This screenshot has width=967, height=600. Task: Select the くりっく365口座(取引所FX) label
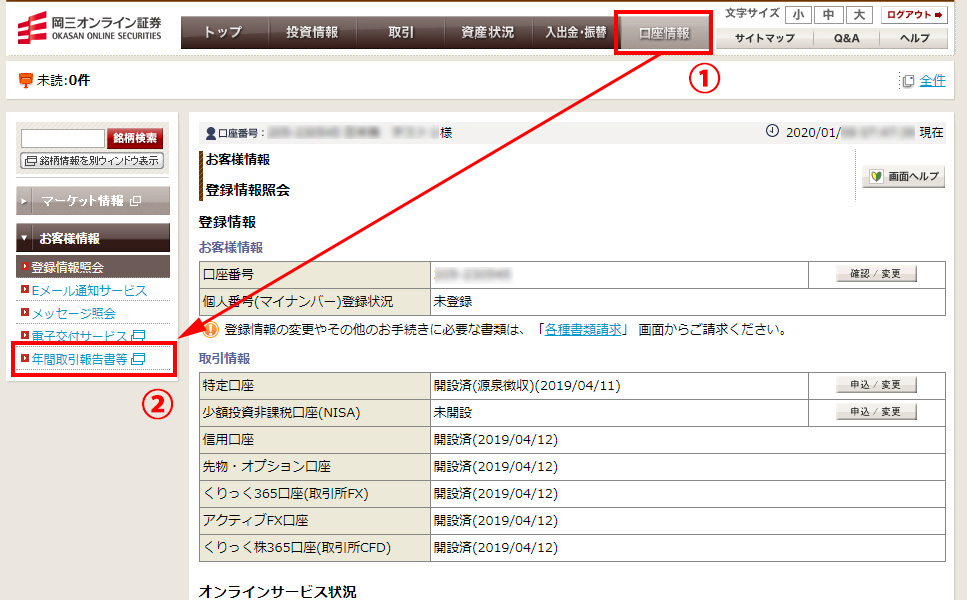coord(315,494)
